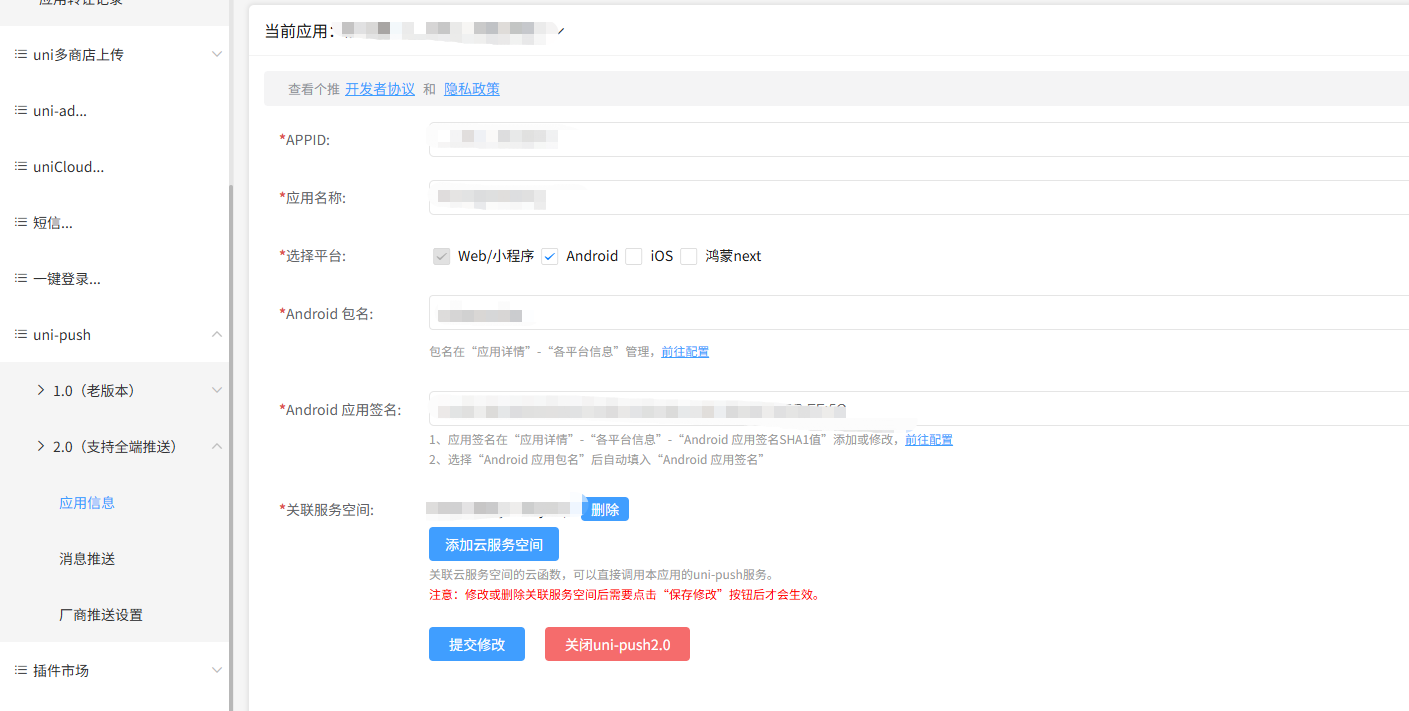Viewport: 1409px width, 711px height.
Task: Enable the iOS platform checkbox
Action: [633, 257]
